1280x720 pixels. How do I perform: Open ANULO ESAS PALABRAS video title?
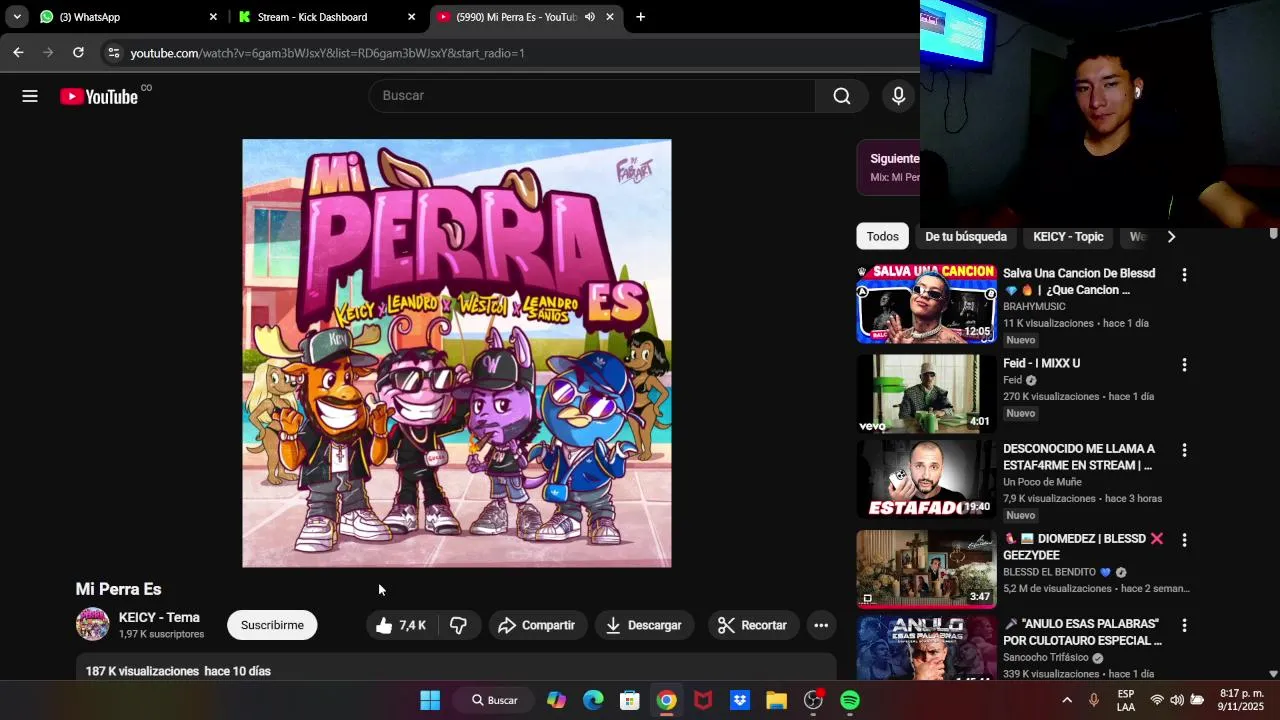coord(1082,632)
